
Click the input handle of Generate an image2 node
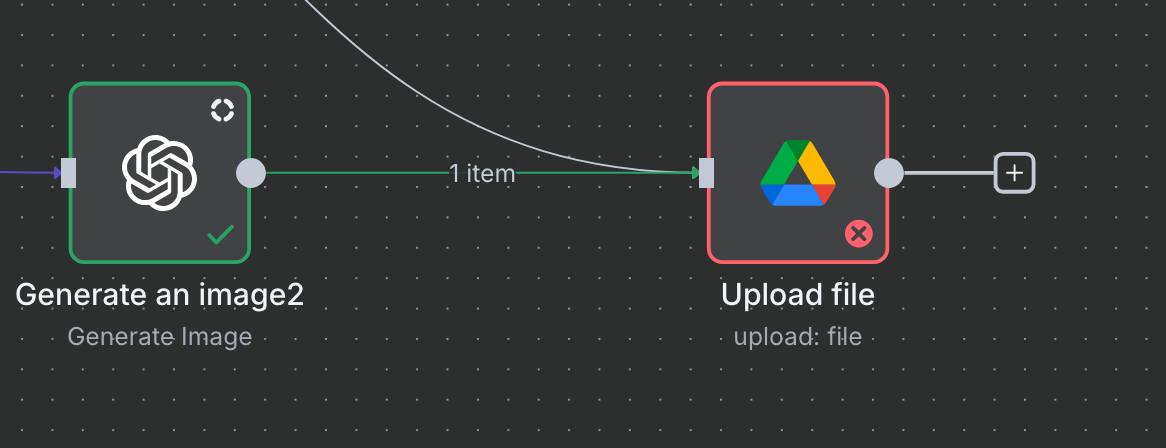pos(68,173)
